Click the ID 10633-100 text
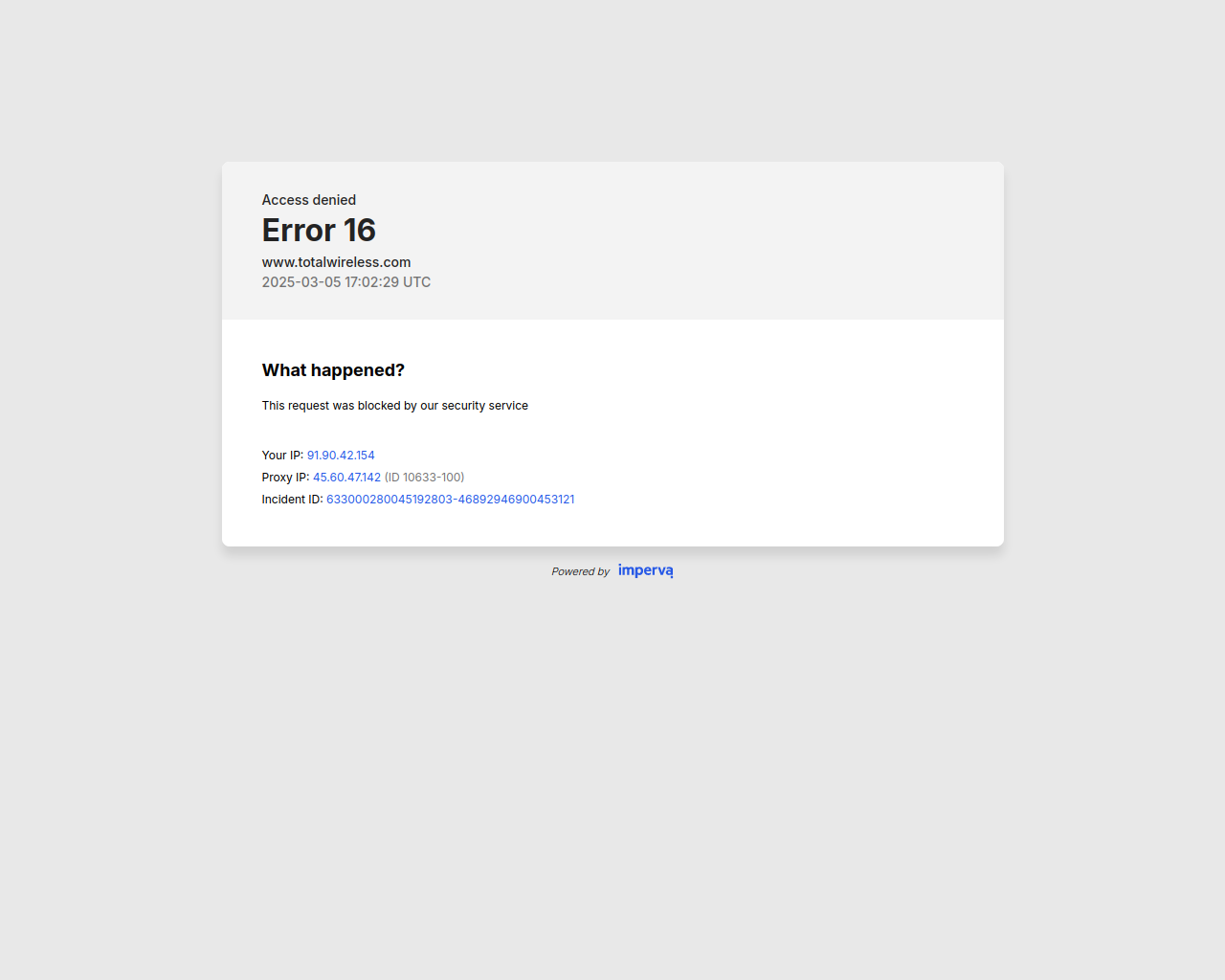The height and width of the screenshot is (980, 1225). [424, 478]
